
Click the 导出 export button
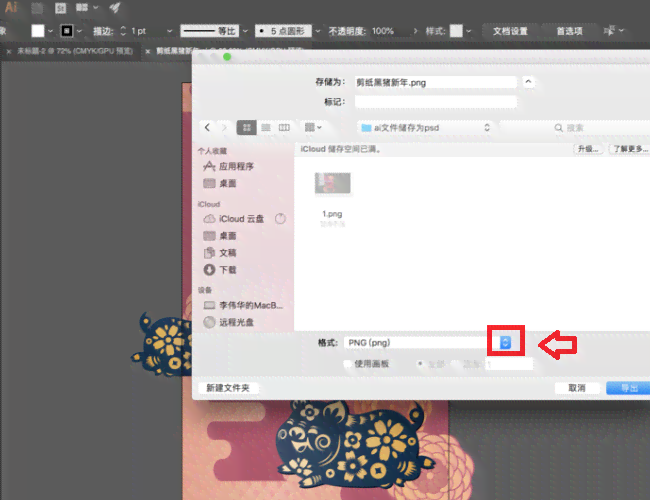coord(628,388)
